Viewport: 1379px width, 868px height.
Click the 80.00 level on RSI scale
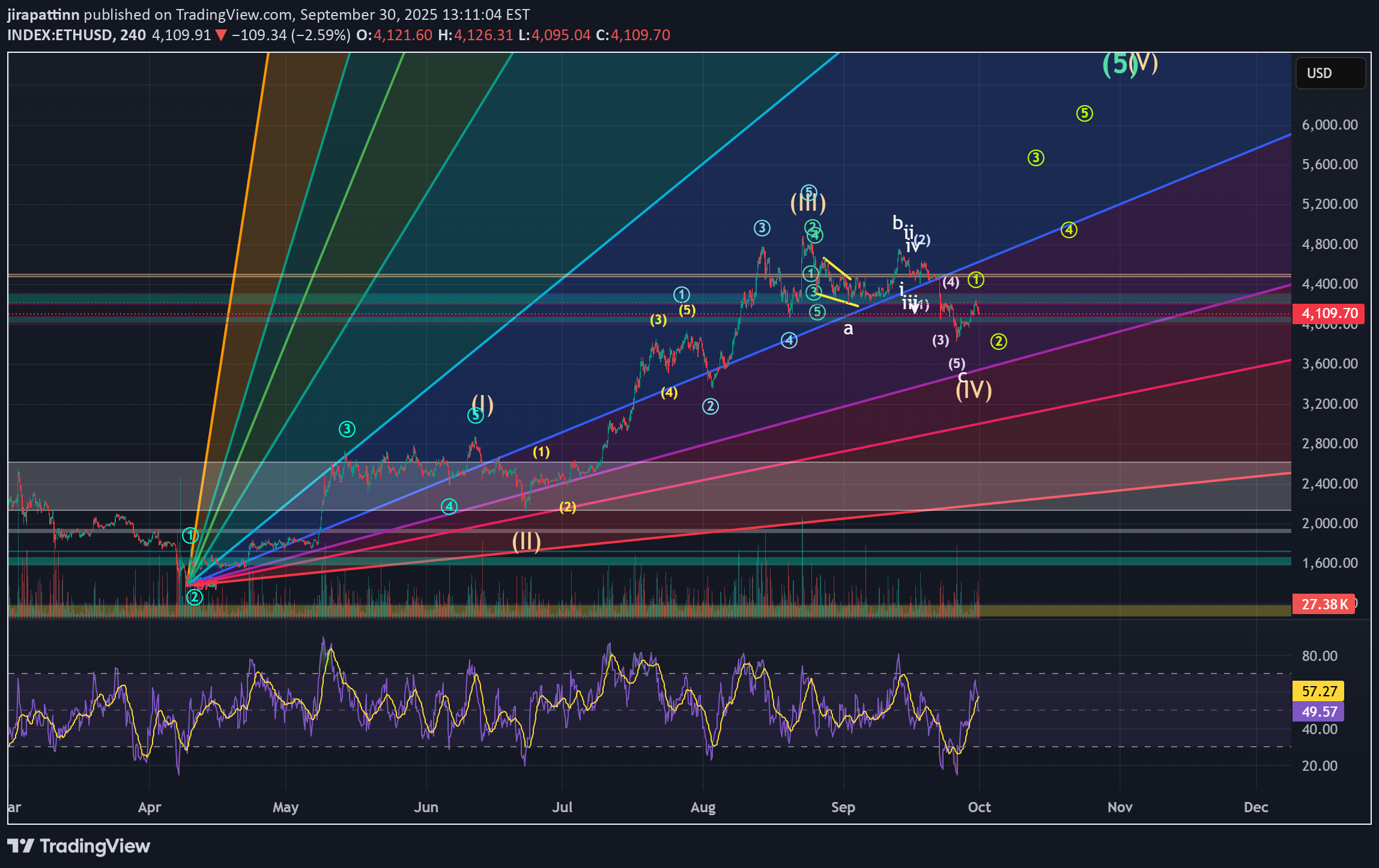coord(1319,656)
